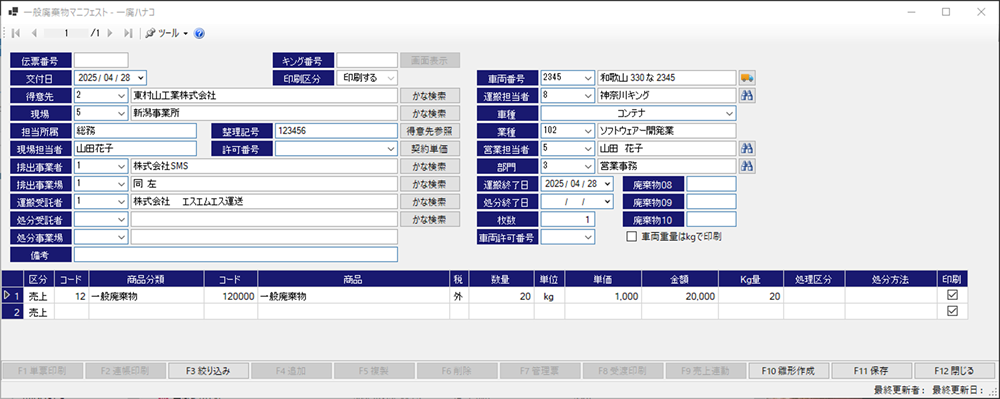
Task: Click かな検索 button for 現場
Action: click(x=430, y=113)
